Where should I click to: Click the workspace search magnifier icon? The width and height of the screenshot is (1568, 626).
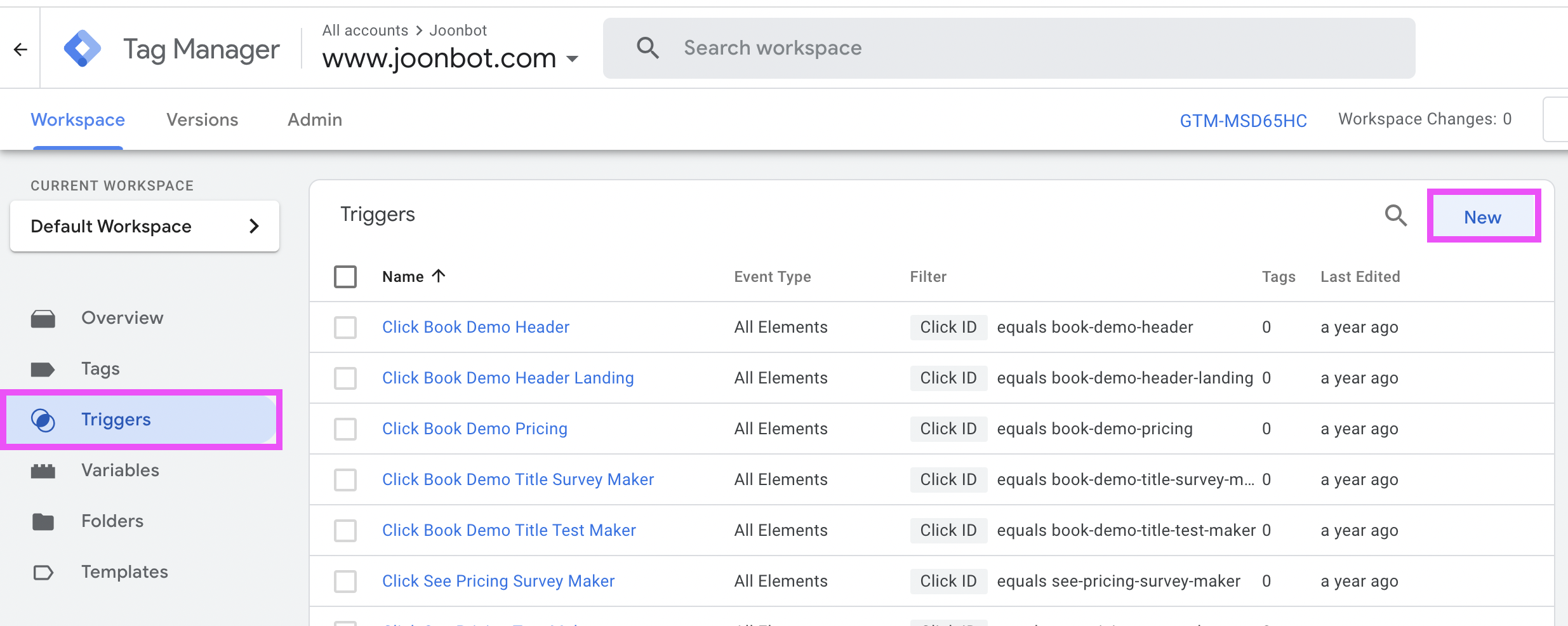pyautogui.click(x=648, y=48)
